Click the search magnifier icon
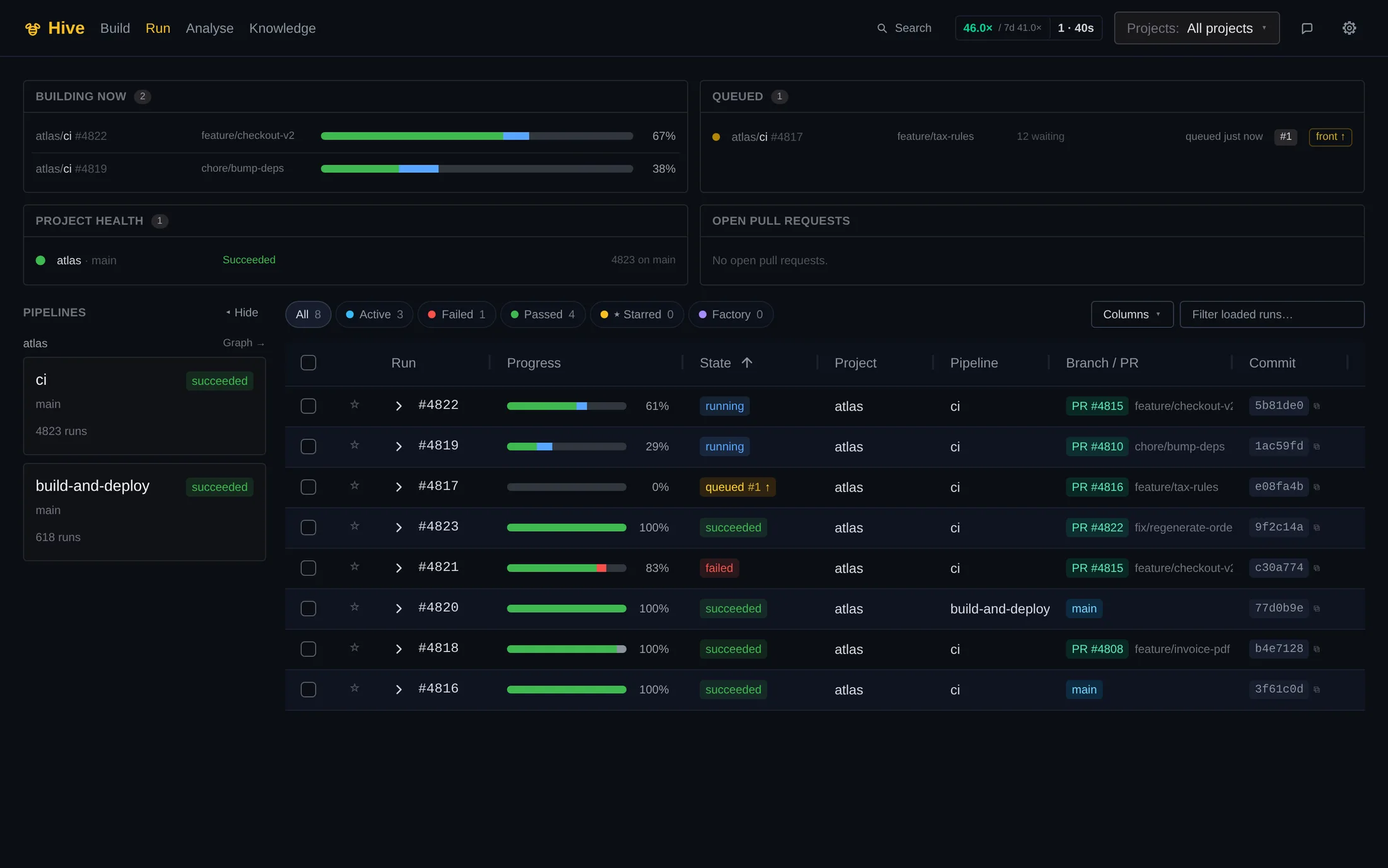 pos(882,28)
